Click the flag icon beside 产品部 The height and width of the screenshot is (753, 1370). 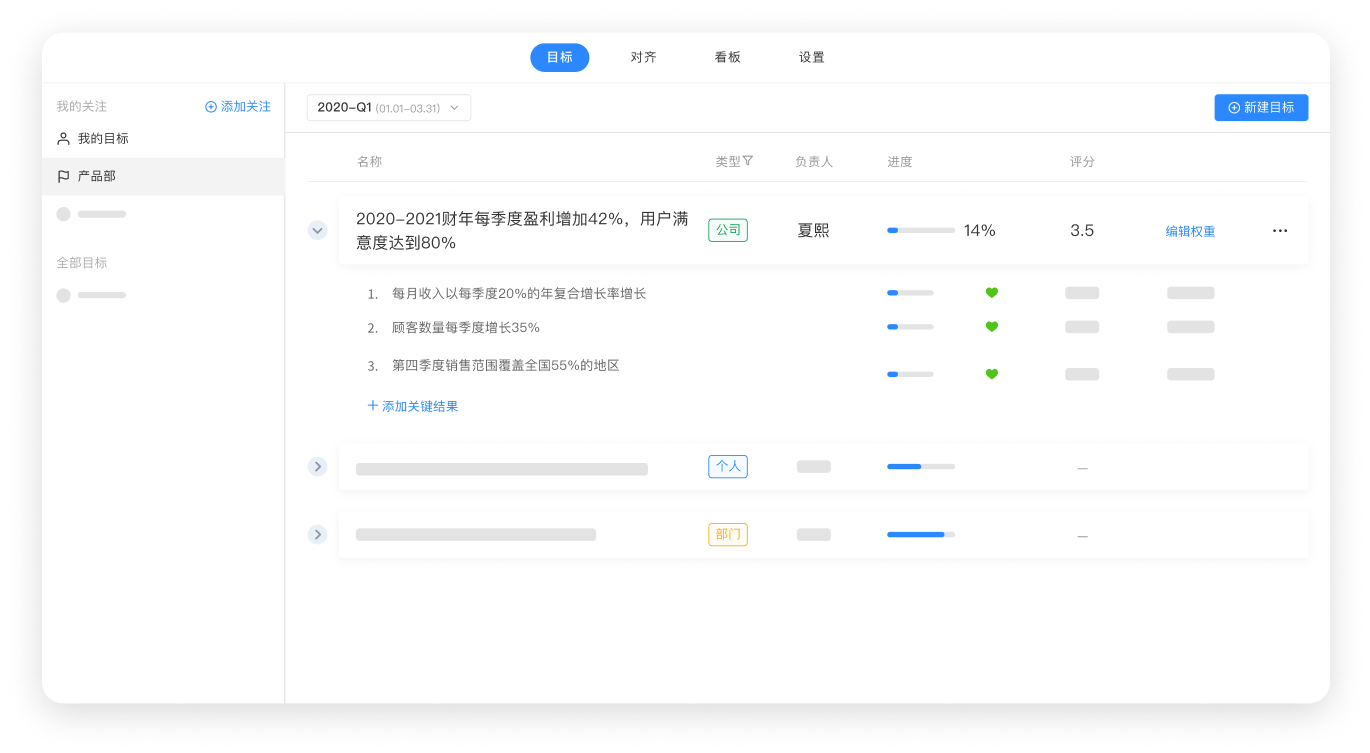click(62, 176)
